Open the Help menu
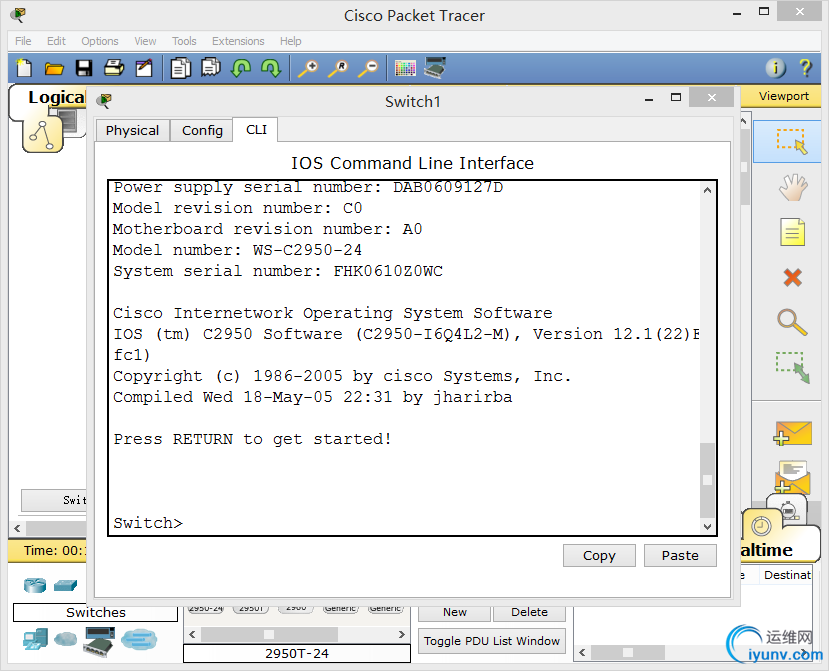The image size is (829, 671). click(x=290, y=41)
